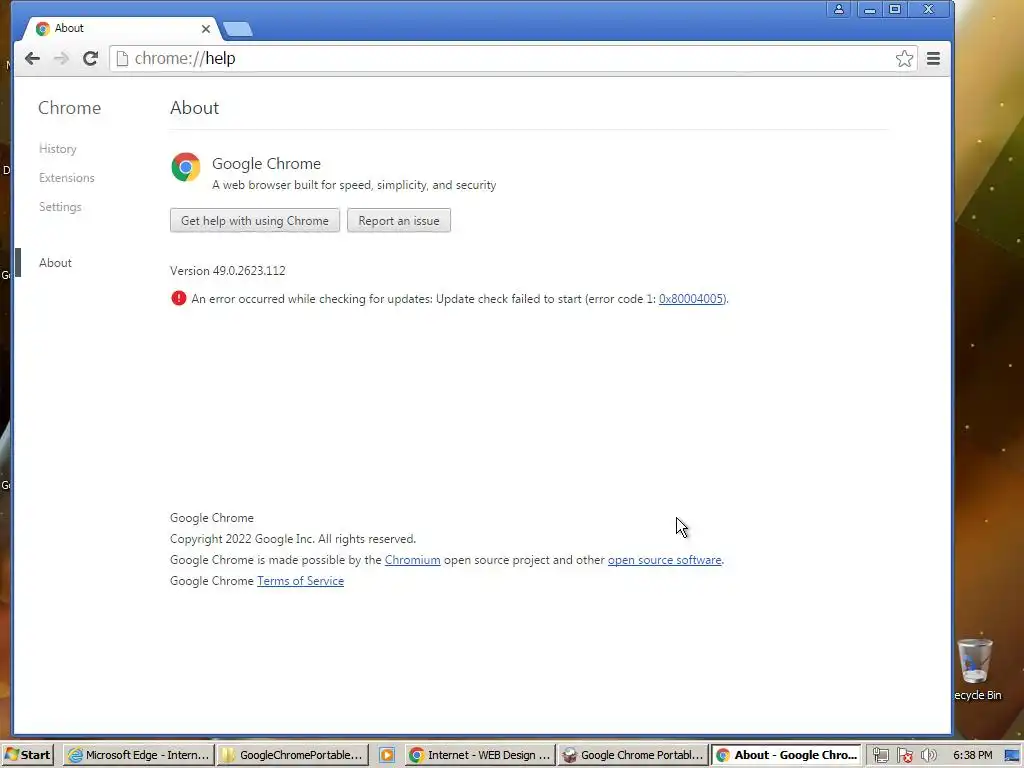The image size is (1024, 768).
Task: Click the red update error icon
Action: (x=178, y=298)
